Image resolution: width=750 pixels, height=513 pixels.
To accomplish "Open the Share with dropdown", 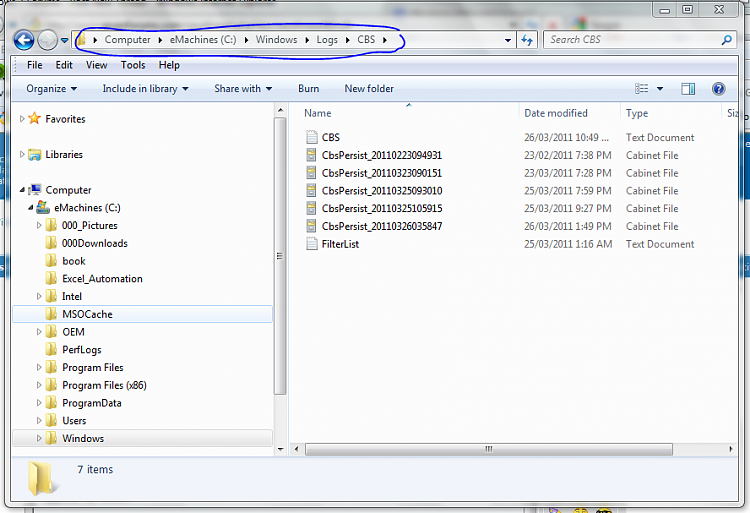I will tap(243, 88).
